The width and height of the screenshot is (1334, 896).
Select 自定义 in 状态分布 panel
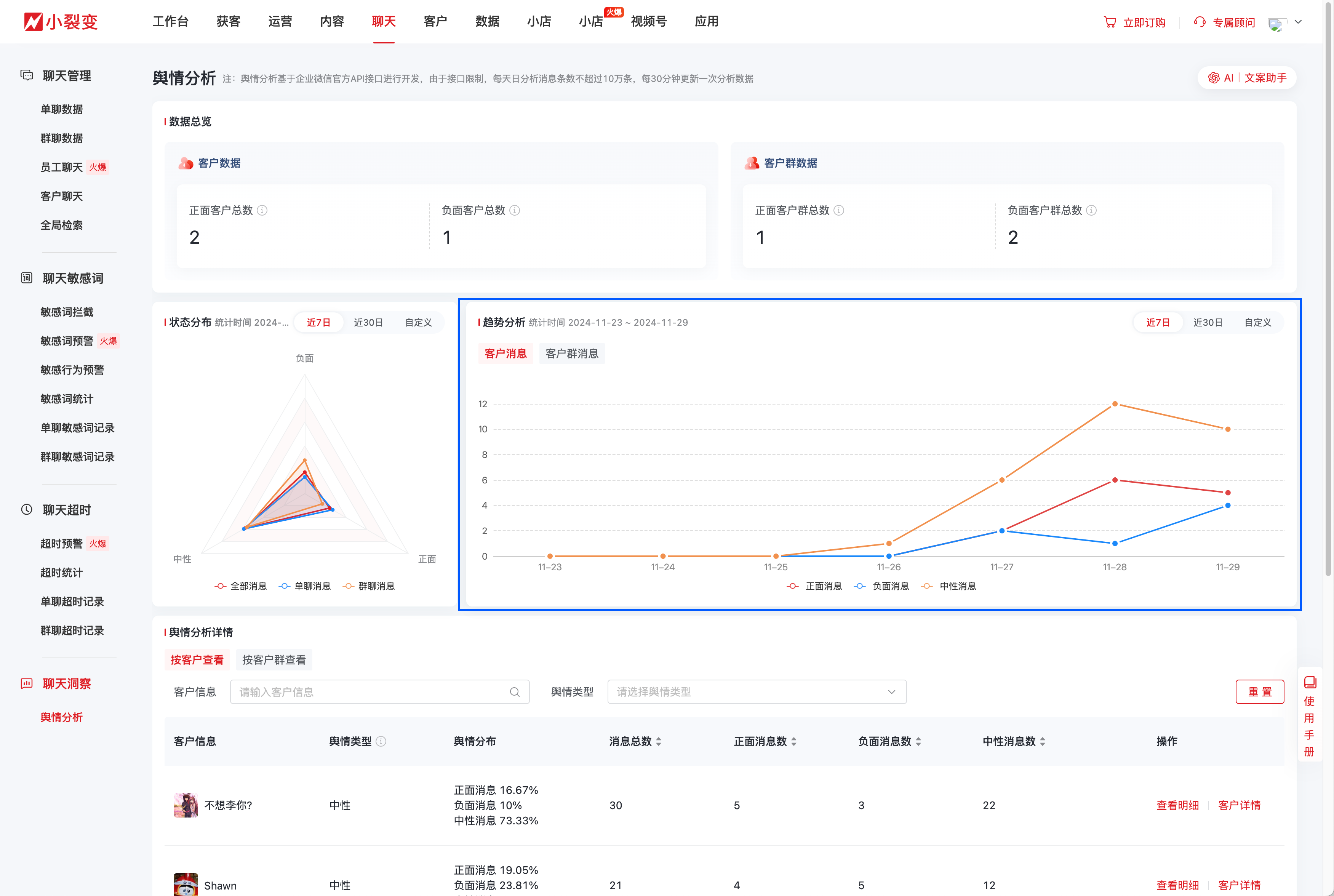tap(418, 322)
